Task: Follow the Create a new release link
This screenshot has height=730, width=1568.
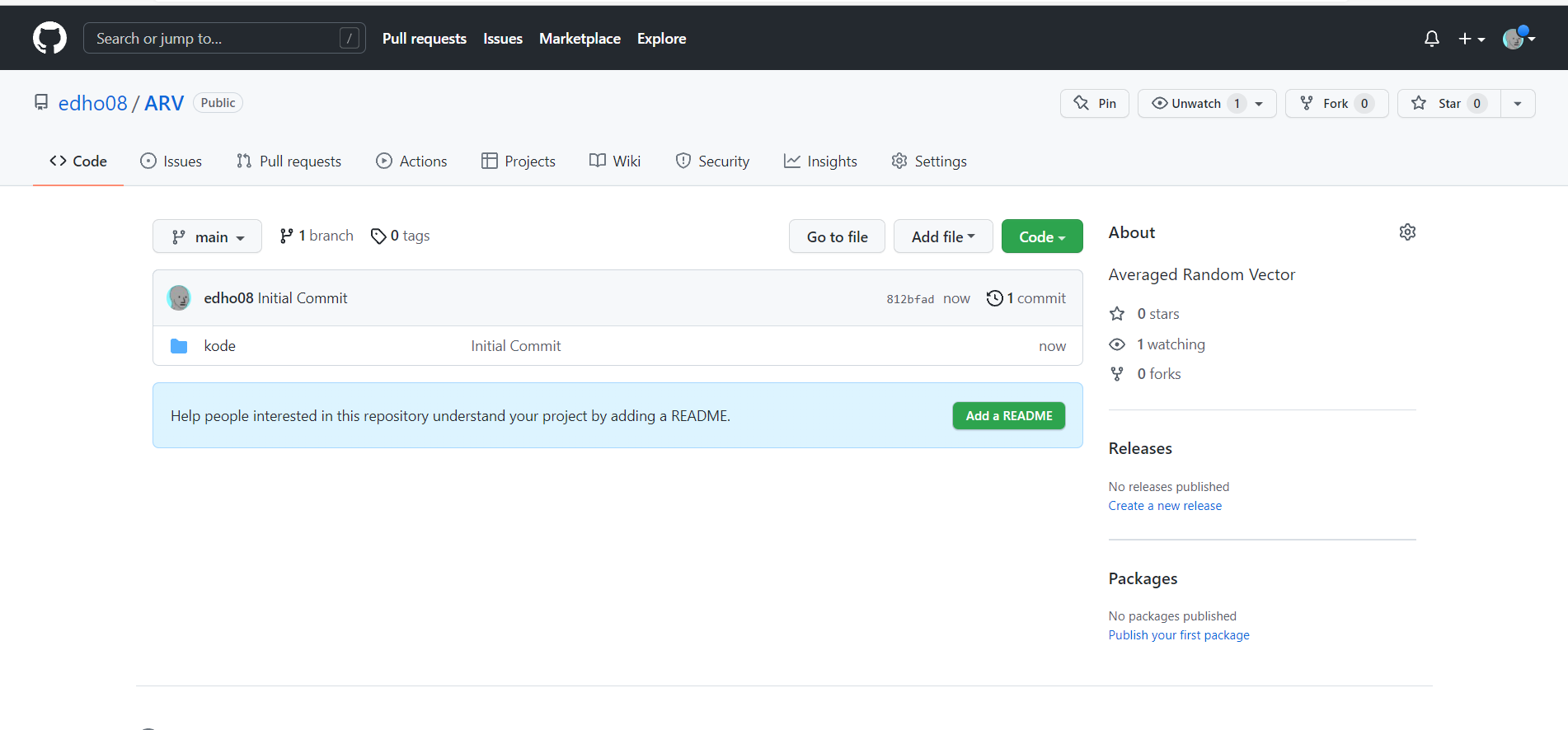Action: point(1164,506)
